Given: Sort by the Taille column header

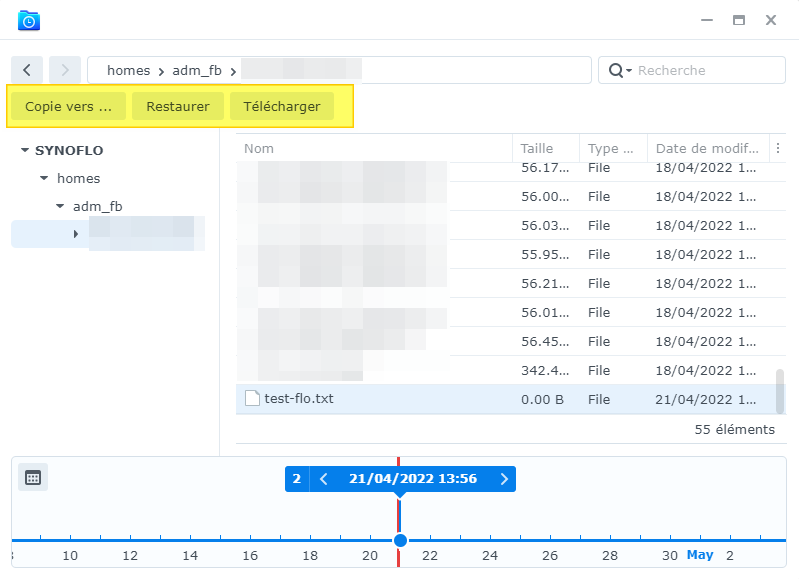Looking at the screenshot, I should pyautogui.click(x=546, y=148).
